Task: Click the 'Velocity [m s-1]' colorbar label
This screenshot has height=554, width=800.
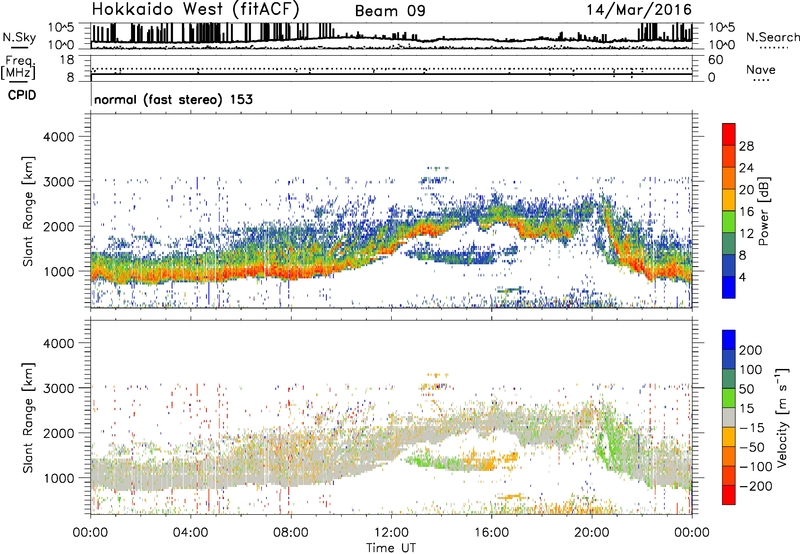Action: coord(782,417)
